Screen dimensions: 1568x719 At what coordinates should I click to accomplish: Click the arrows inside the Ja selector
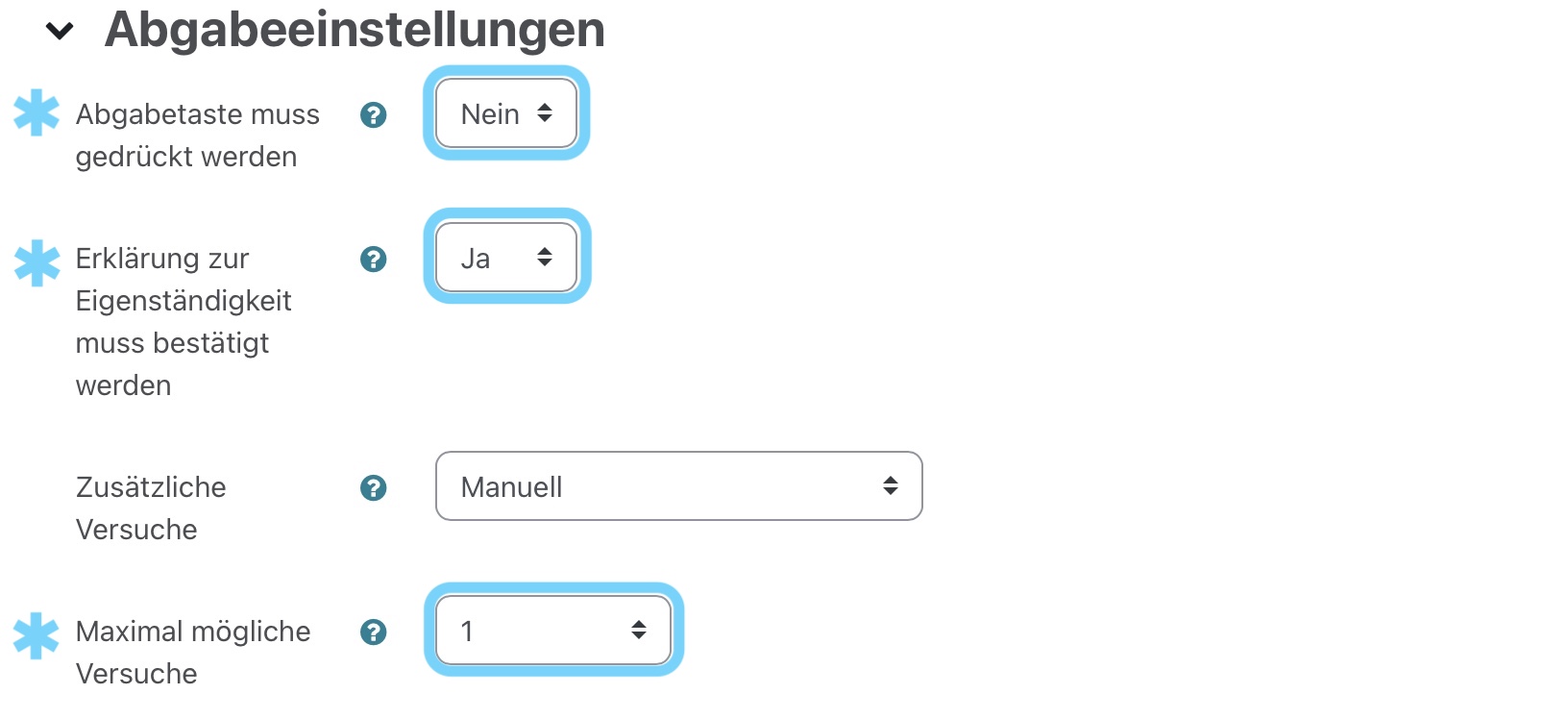tap(544, 258)
